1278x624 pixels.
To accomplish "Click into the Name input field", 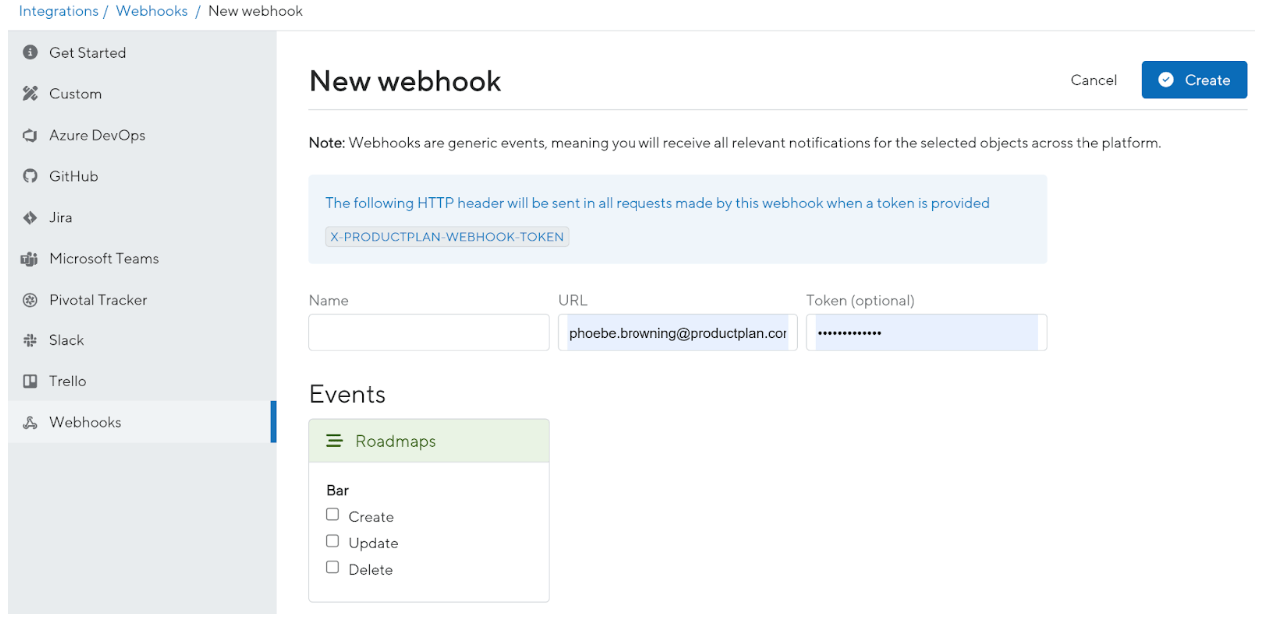I will (x=428, y=331).
